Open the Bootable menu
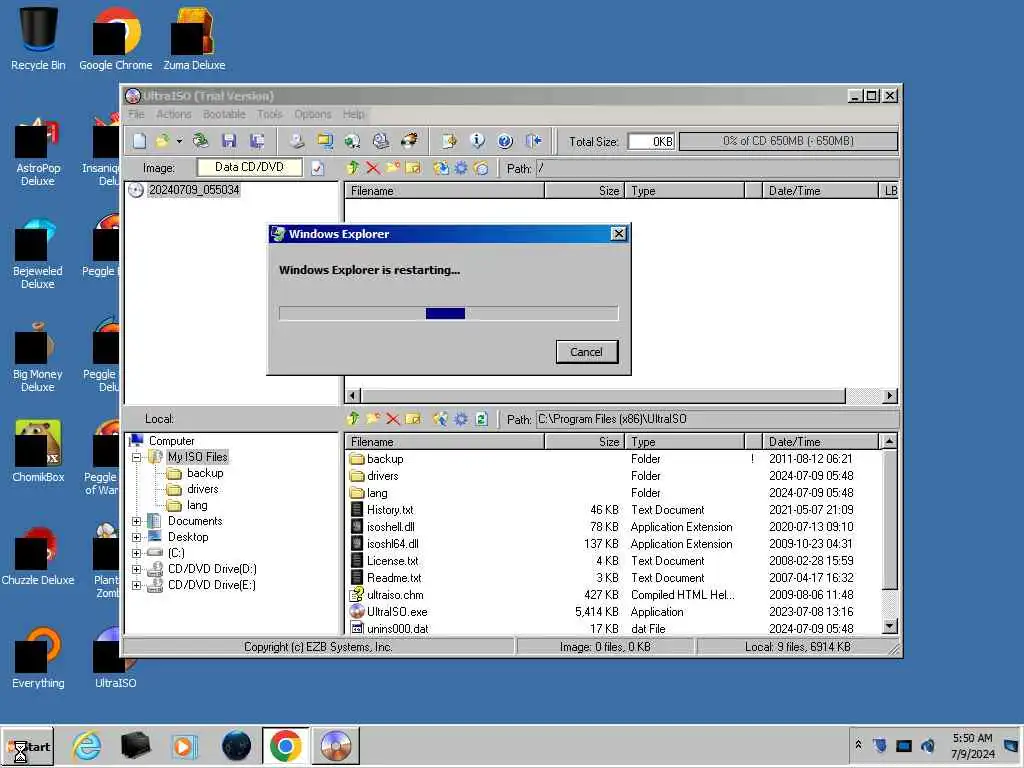Viewport: 1024px width, 768px height. tap(224, 114)
